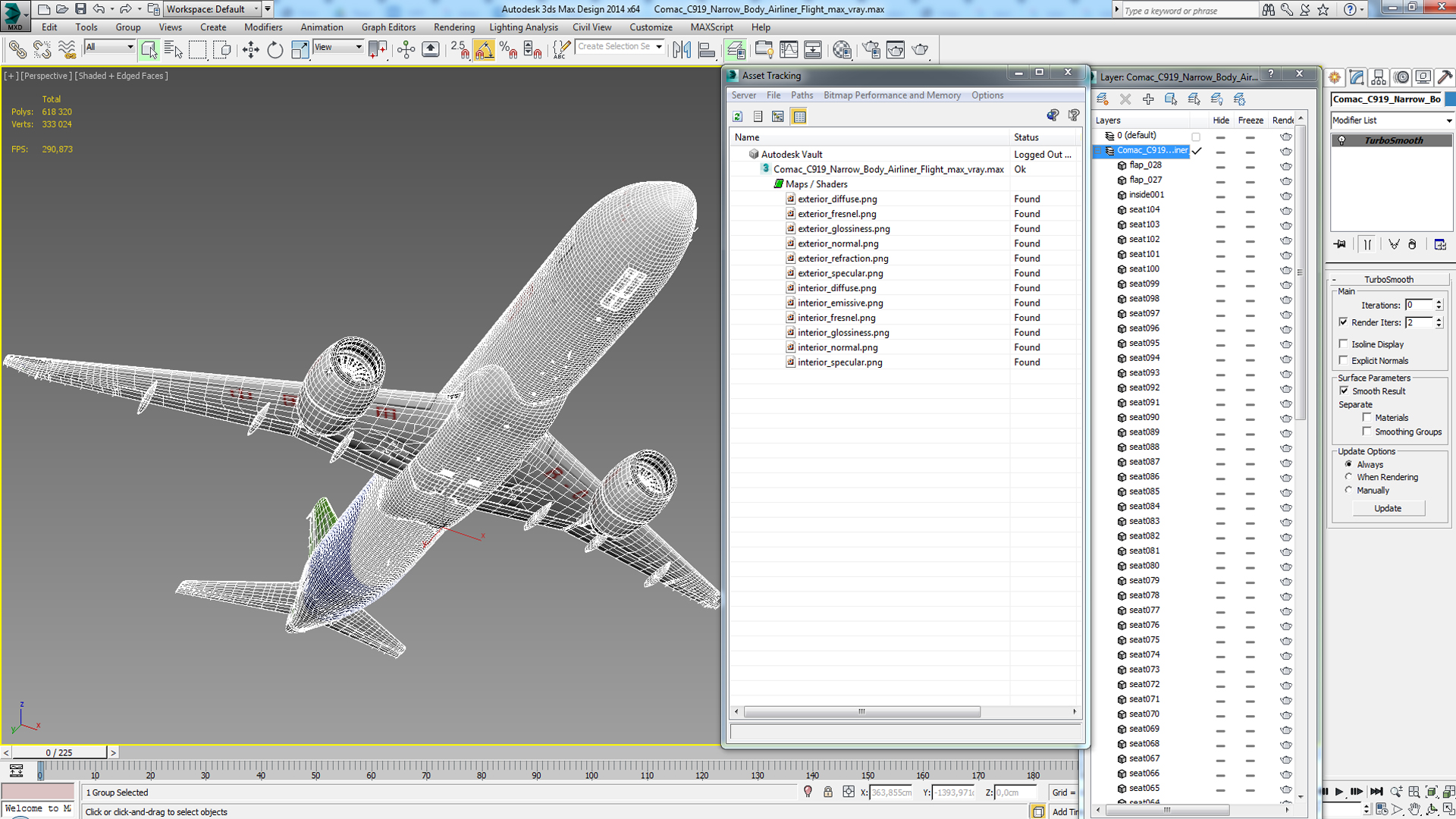Click the object color swatch beside name field
Screen dimensions: 1456x819
[x=1450, y=99]
